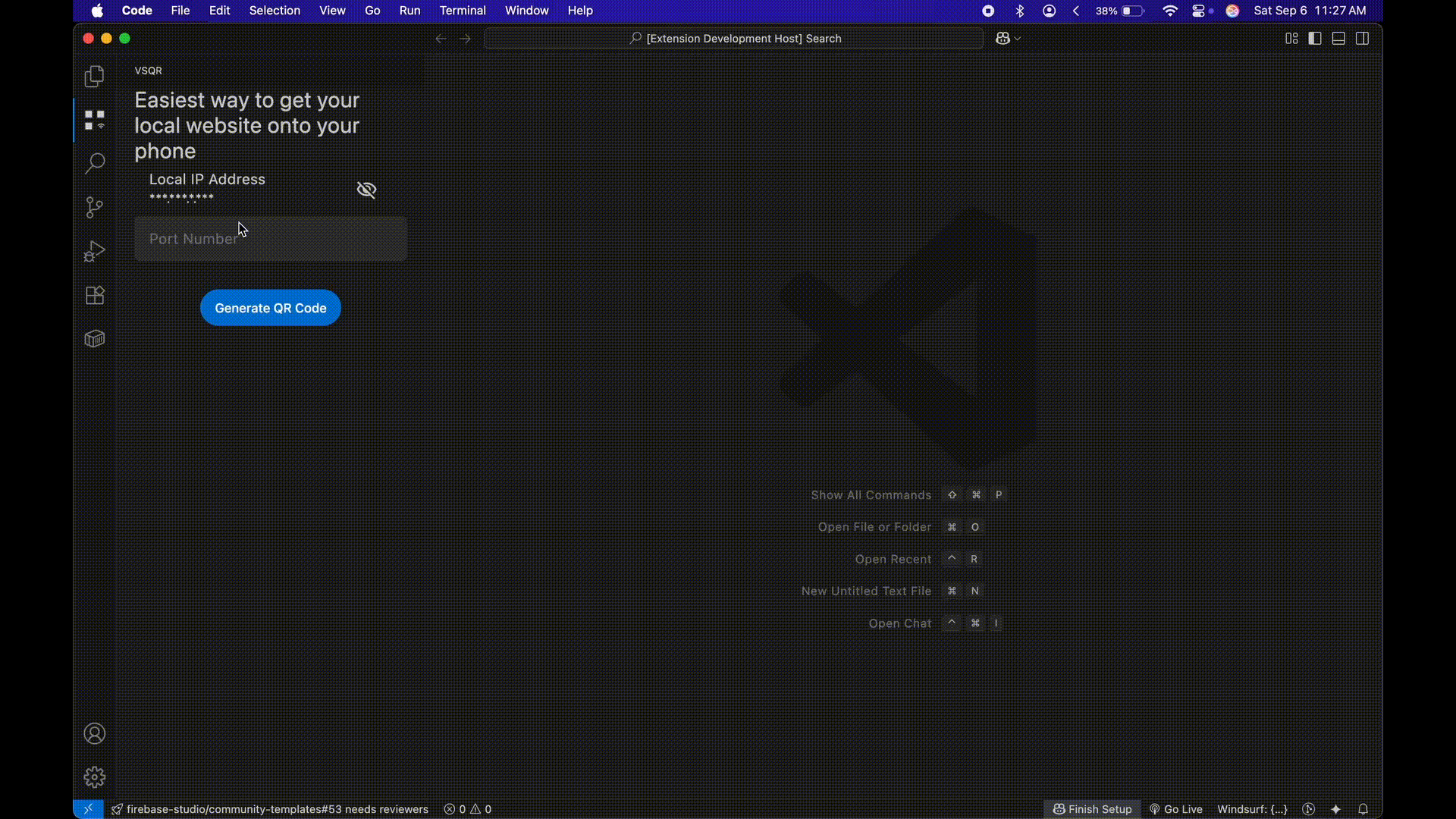Open the Manage gear icon

(94, 777)
